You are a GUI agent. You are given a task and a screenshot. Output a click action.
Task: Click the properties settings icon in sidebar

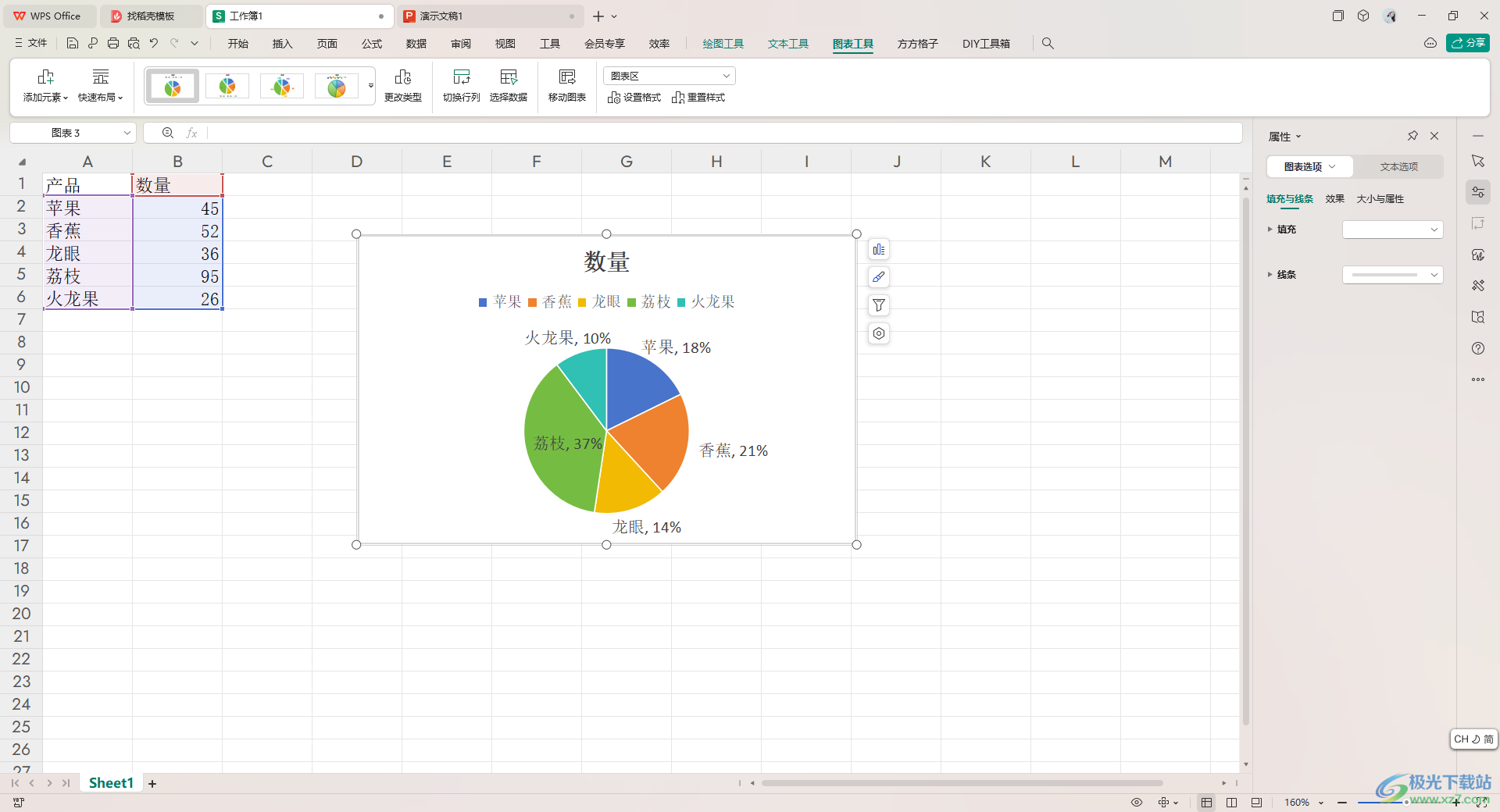1478,192
